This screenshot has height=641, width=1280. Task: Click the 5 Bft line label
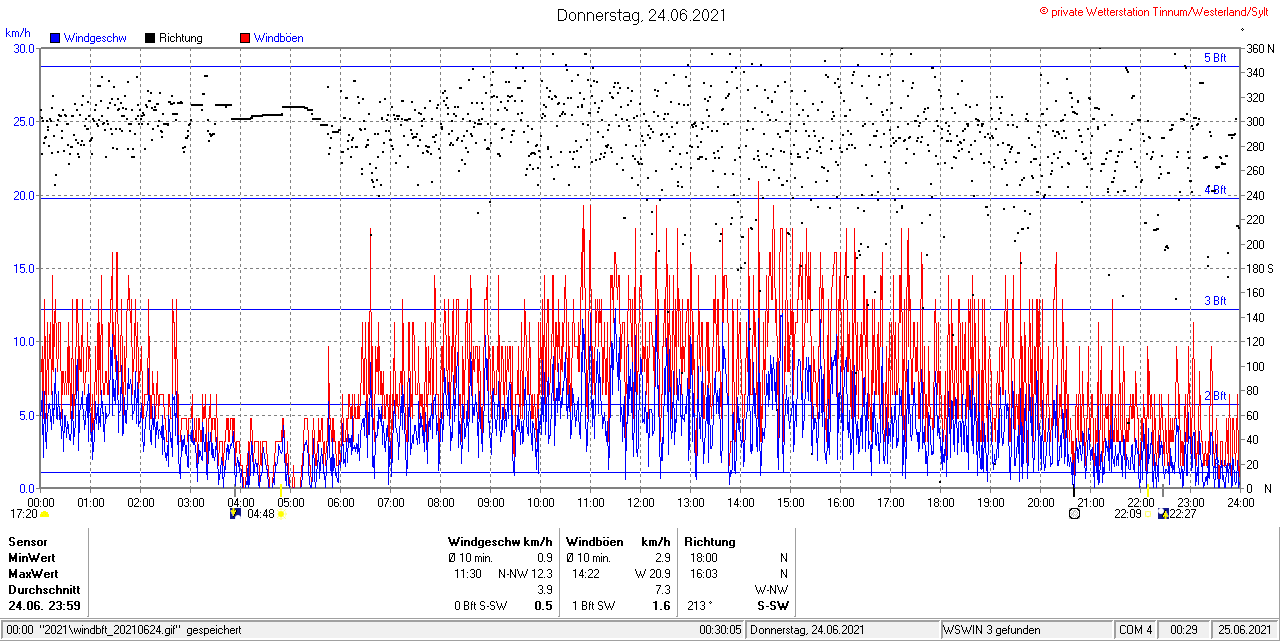[x=1215, y=58]
